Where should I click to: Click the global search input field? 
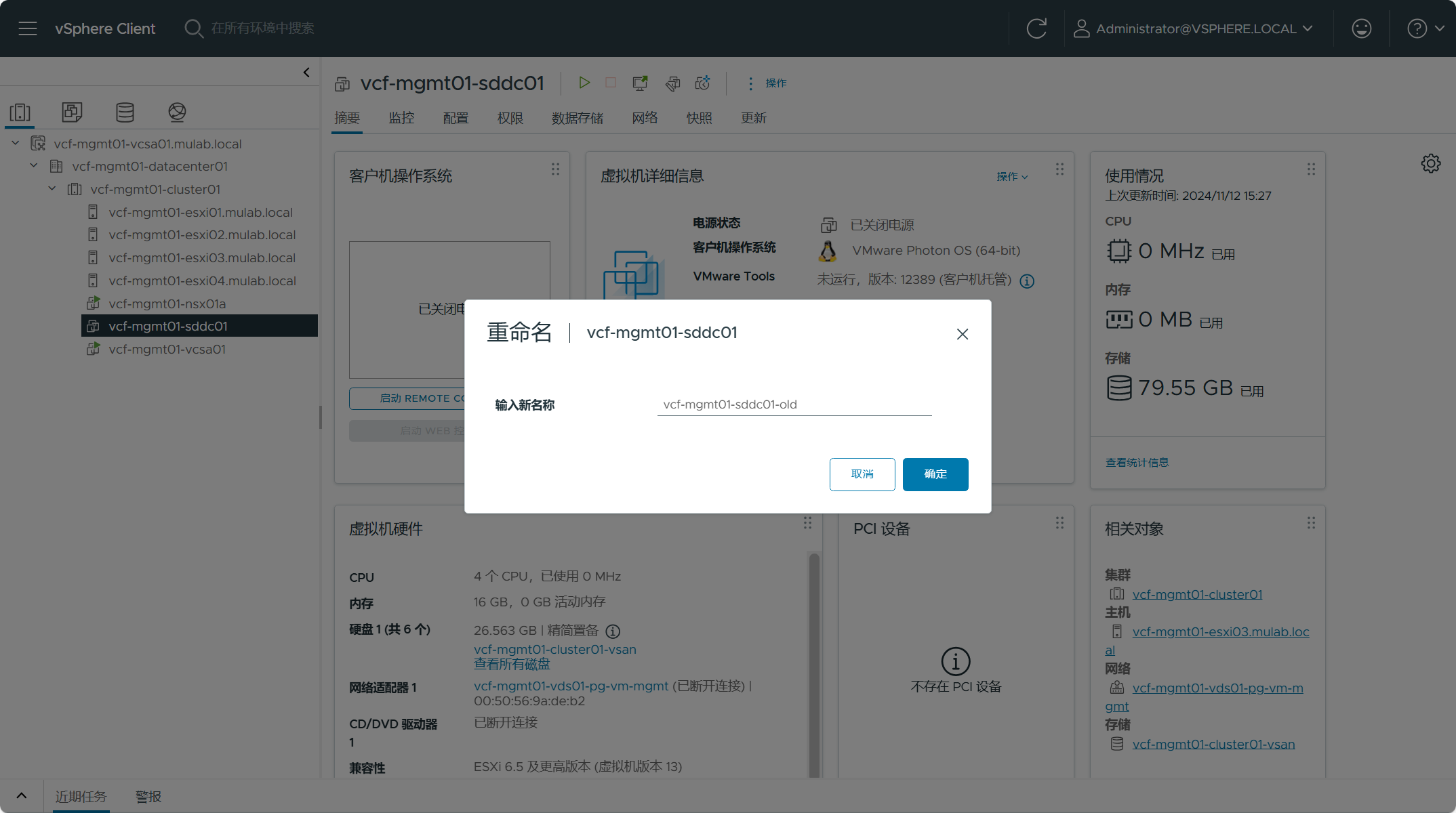point(263,28)
